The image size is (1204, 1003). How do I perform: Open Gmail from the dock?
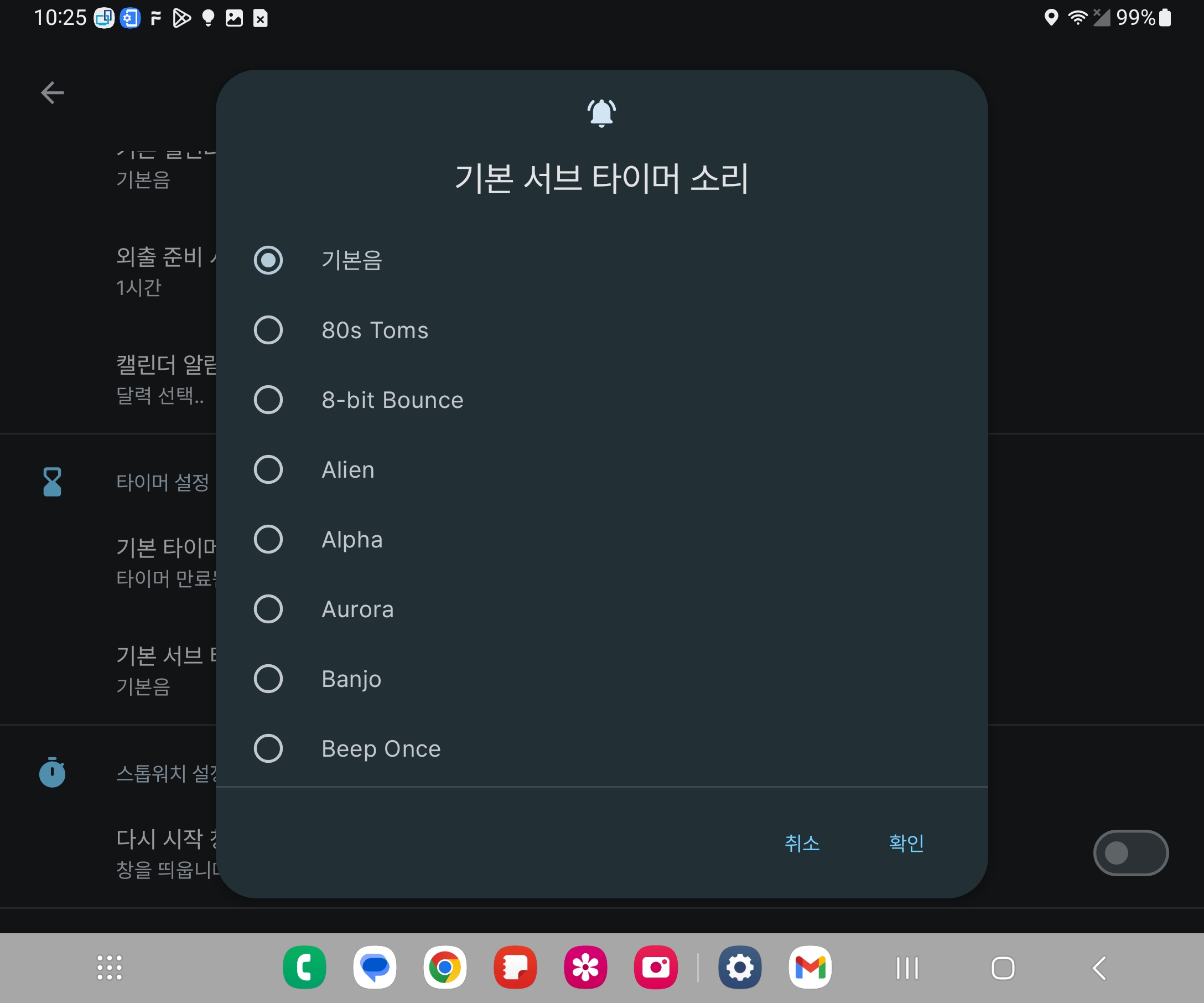click(809, 968)
